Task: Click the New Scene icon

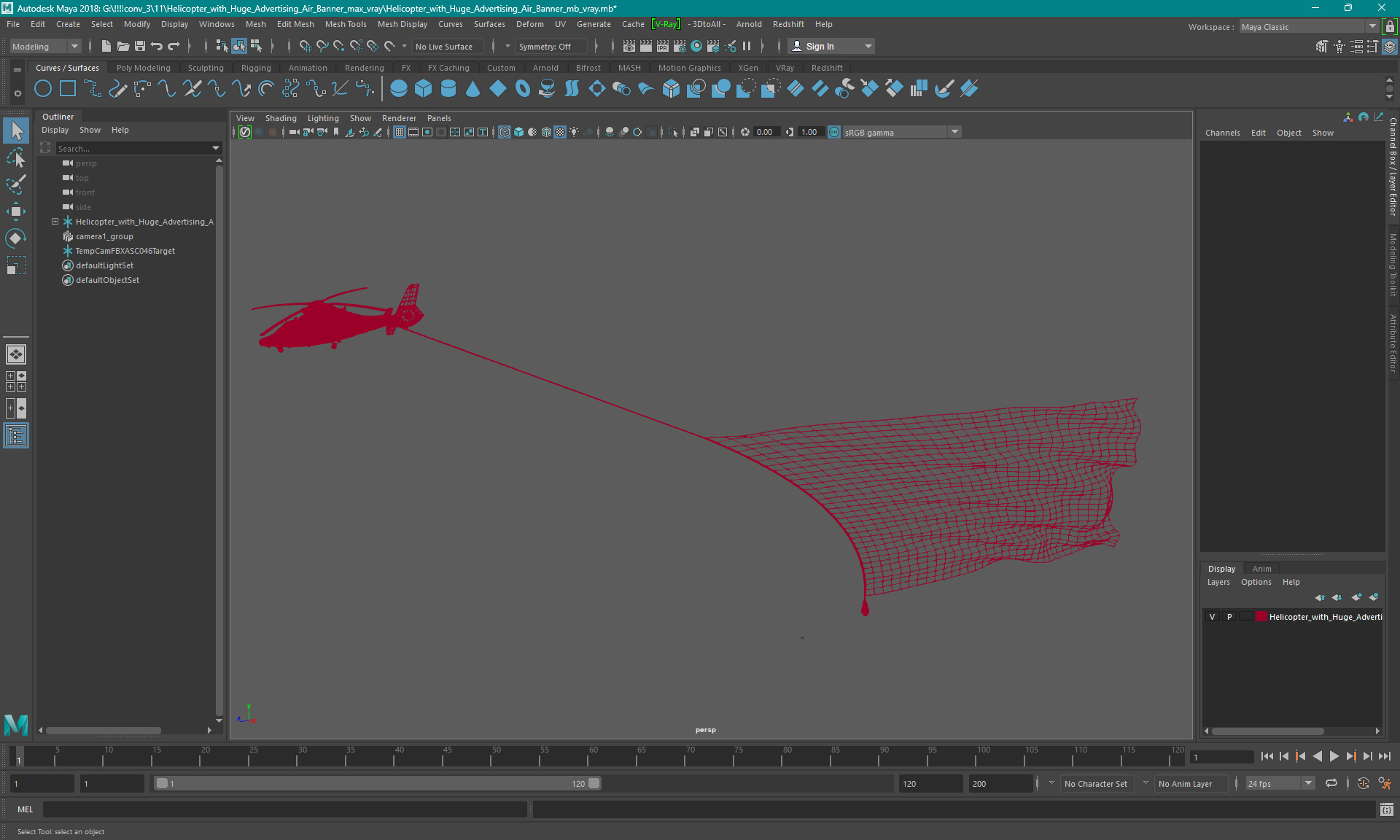Action: click(106, 46)
